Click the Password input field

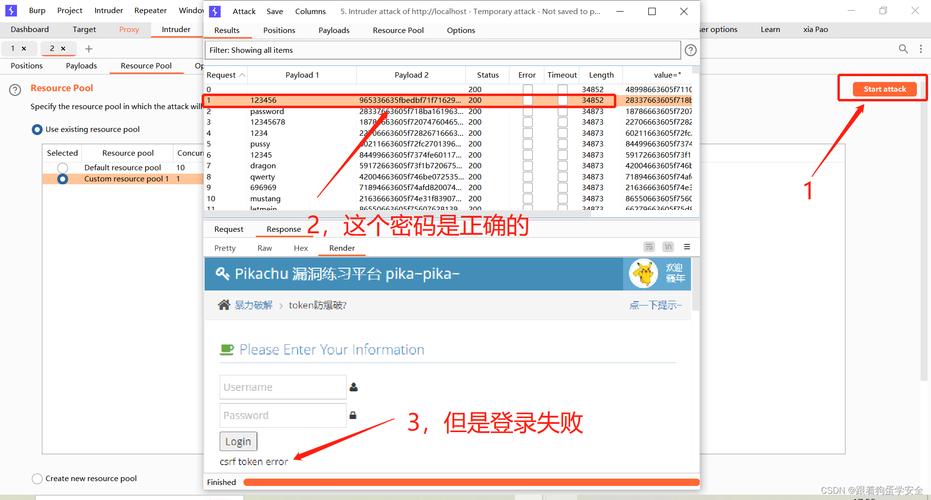283,415
